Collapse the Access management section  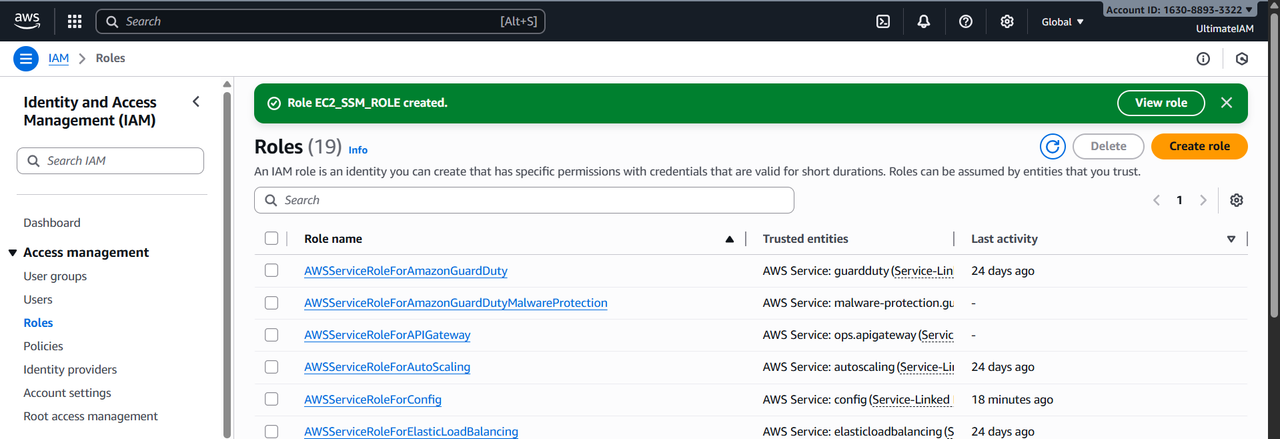click(13, 253)
